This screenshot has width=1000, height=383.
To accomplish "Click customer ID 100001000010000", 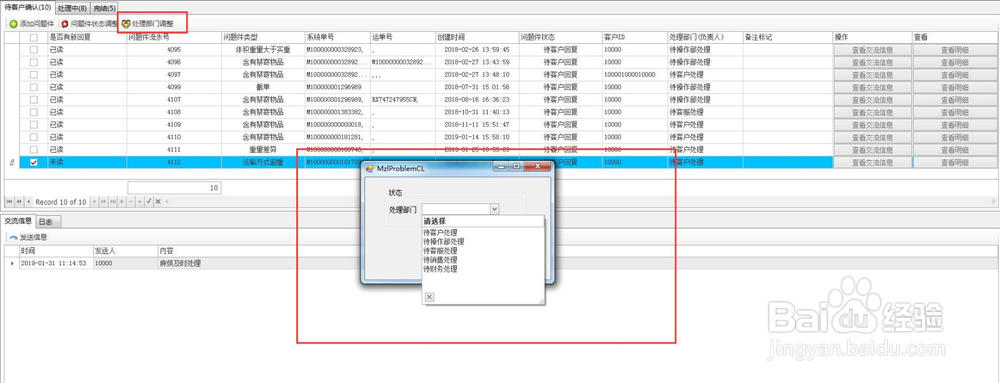I will tap(629, 75).
